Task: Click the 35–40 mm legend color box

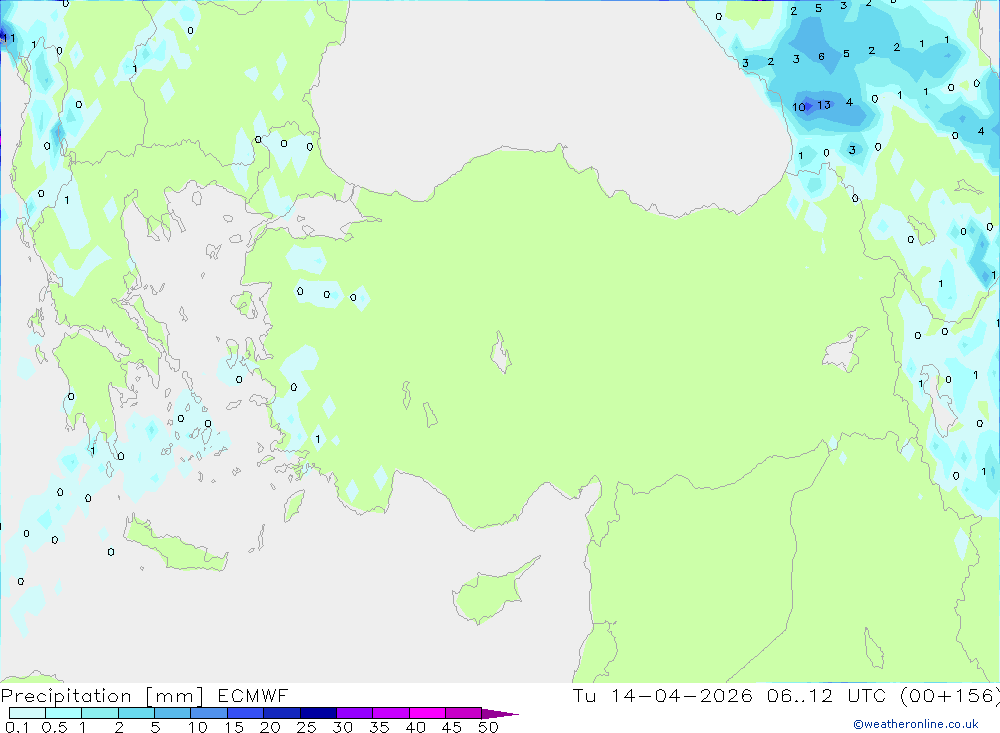Action: [x=391, y=713]
